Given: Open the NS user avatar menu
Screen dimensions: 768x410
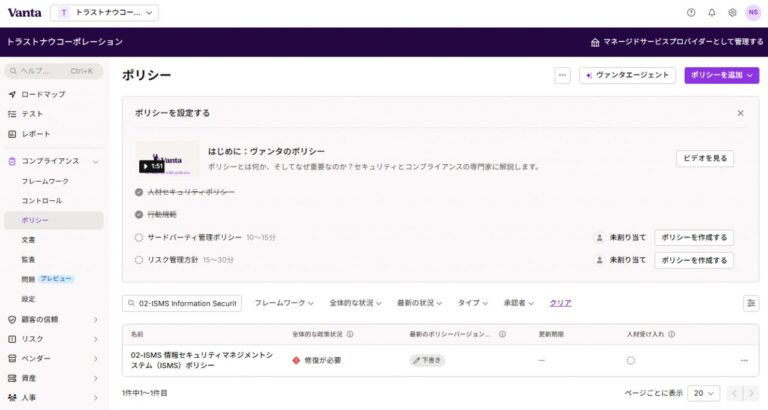Looking at the screenshot, I should pyautogui.click(x=753, y=13).
